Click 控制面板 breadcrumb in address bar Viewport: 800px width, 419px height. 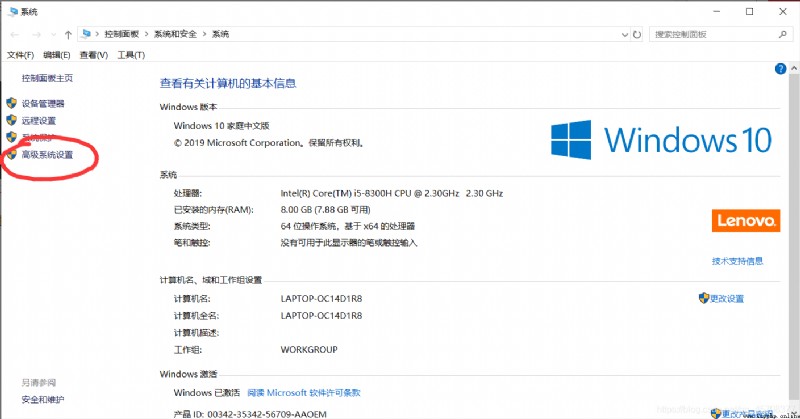tap(121, 34)
